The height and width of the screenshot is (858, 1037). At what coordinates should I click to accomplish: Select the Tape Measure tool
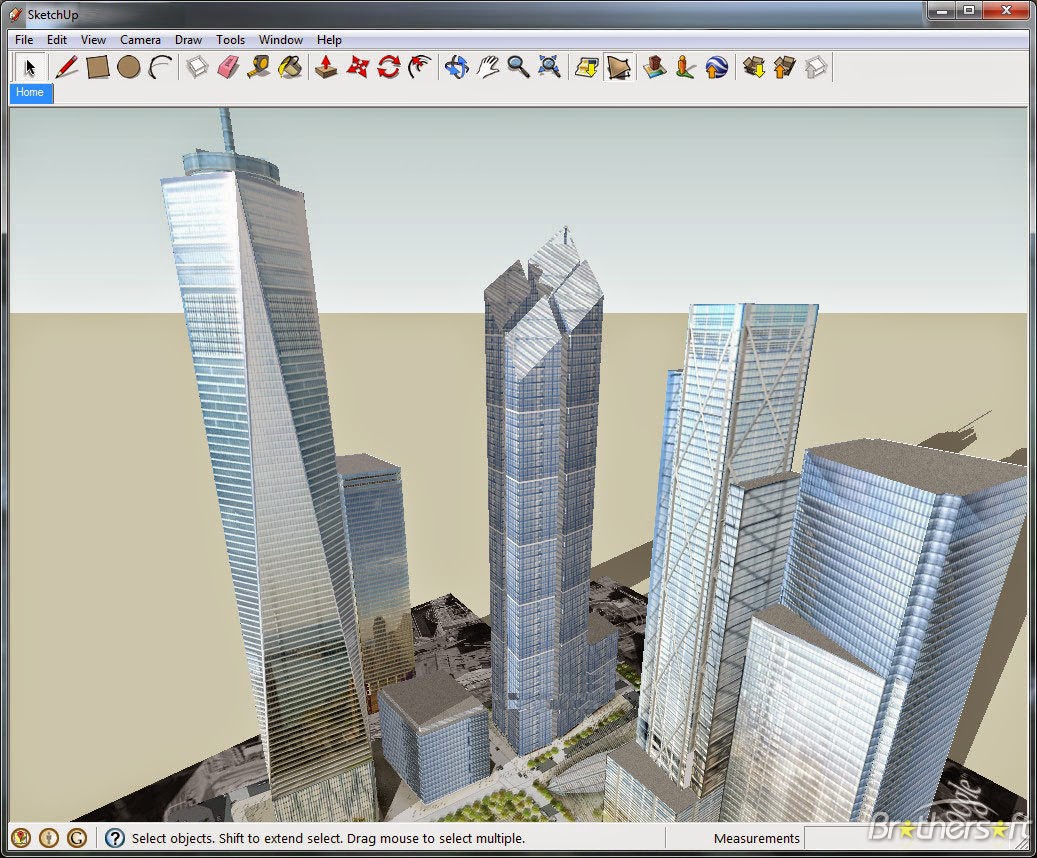click(259, 67)
